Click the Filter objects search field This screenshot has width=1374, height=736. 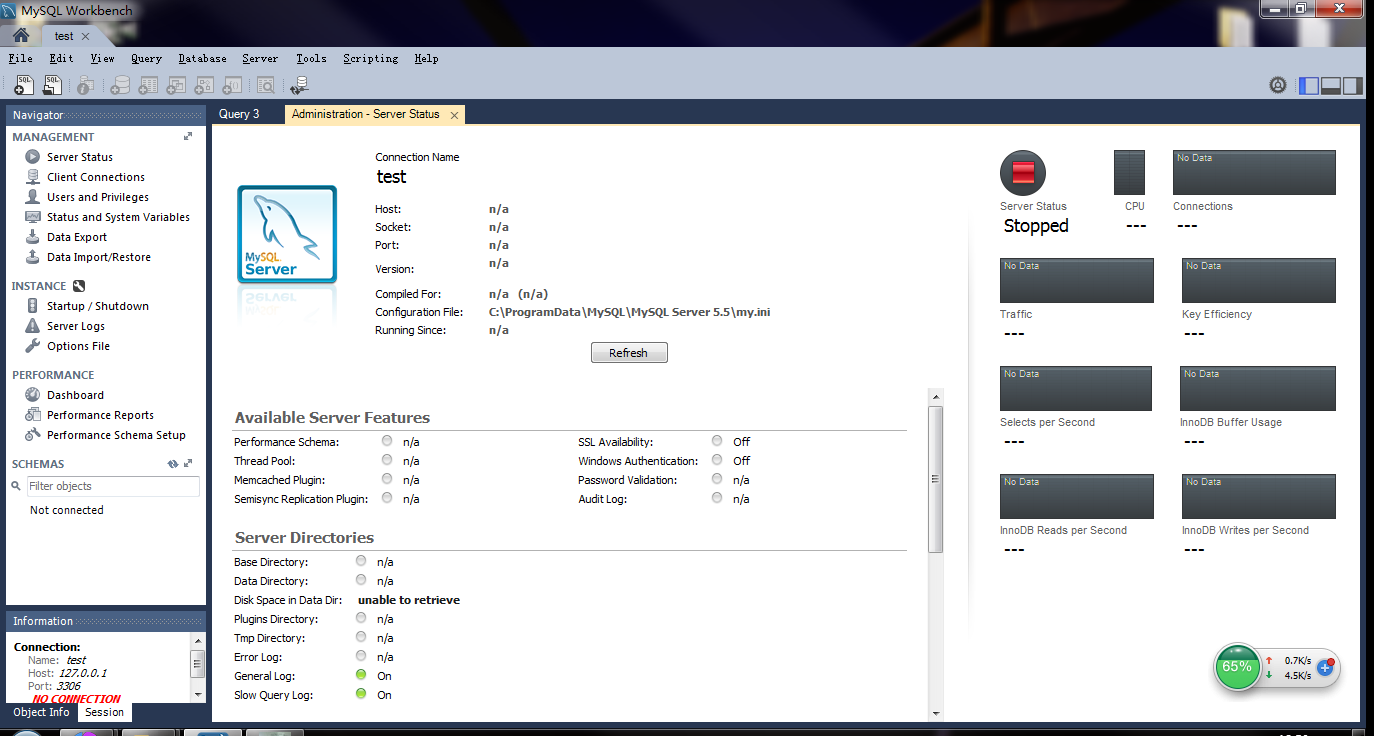pyautogui.click(x=112, y=486)
